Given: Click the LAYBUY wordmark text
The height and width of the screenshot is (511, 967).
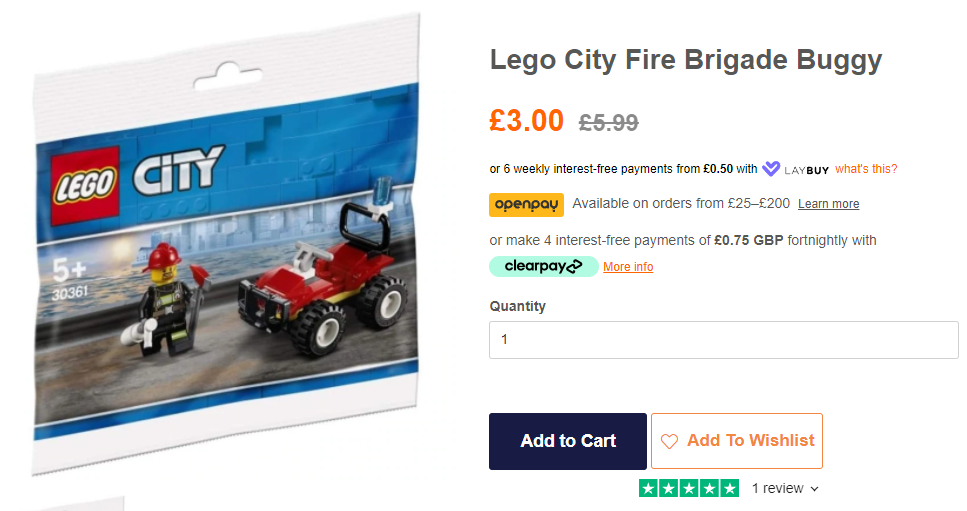Looking at the screenshot, I should (806, 169).
